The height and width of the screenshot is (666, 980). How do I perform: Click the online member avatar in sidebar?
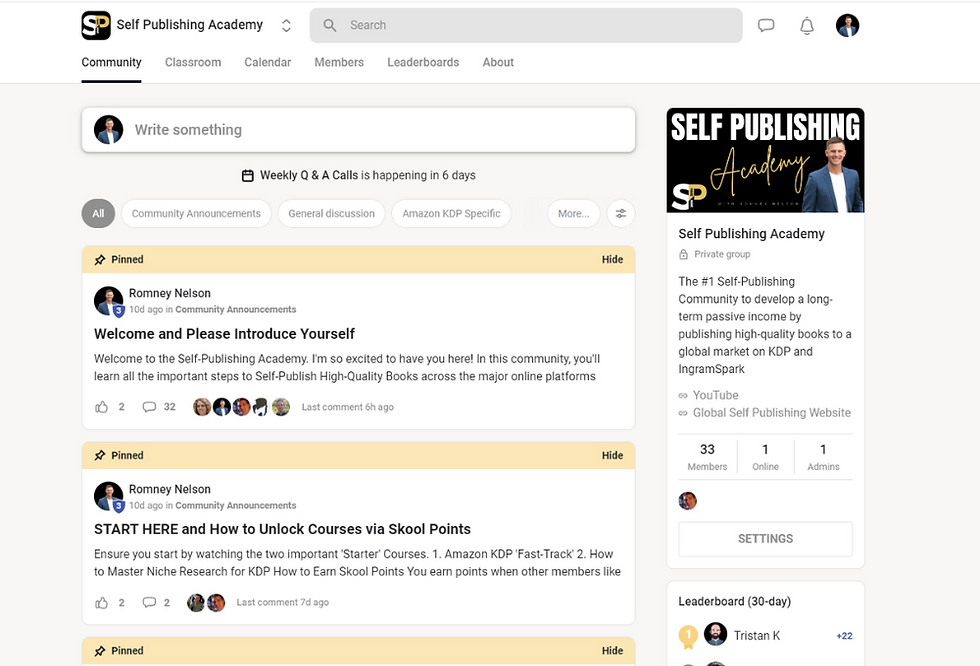pos(688,501)
